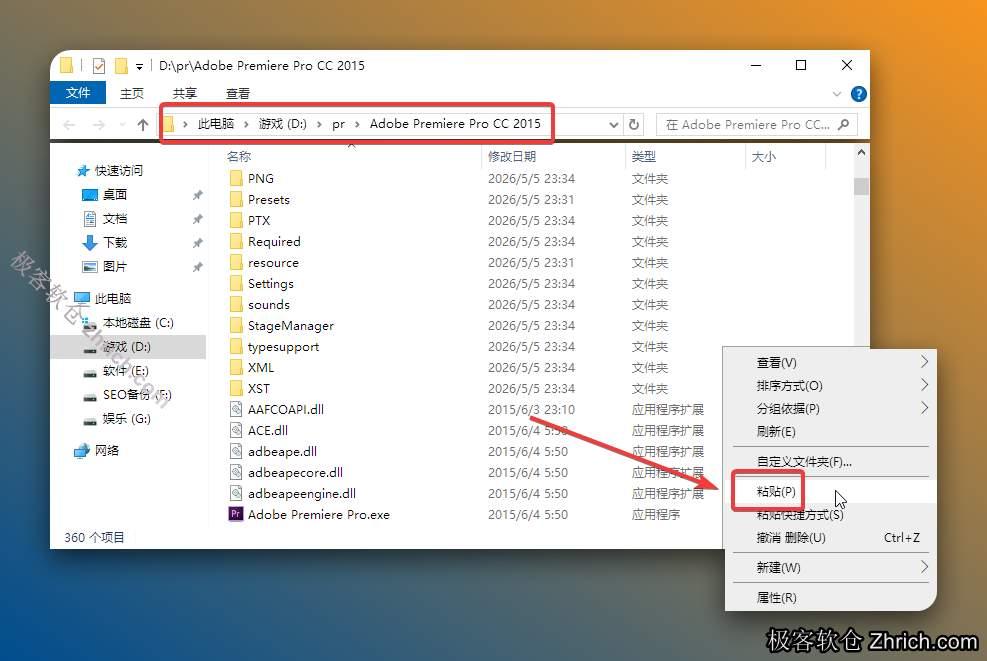Open address bar history dropdown
Viewport: 987px width, 661px height.
point(614,125)
